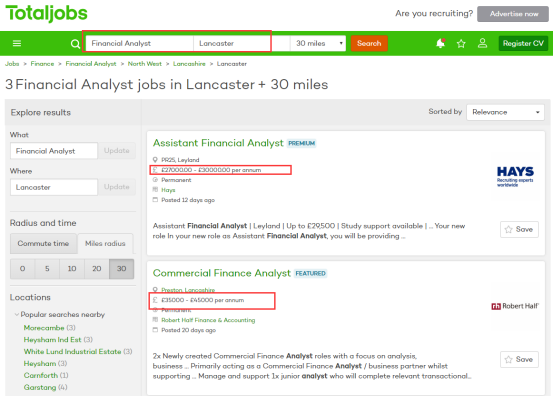
Task: Click the orange Search button
Action: (369, 43)
